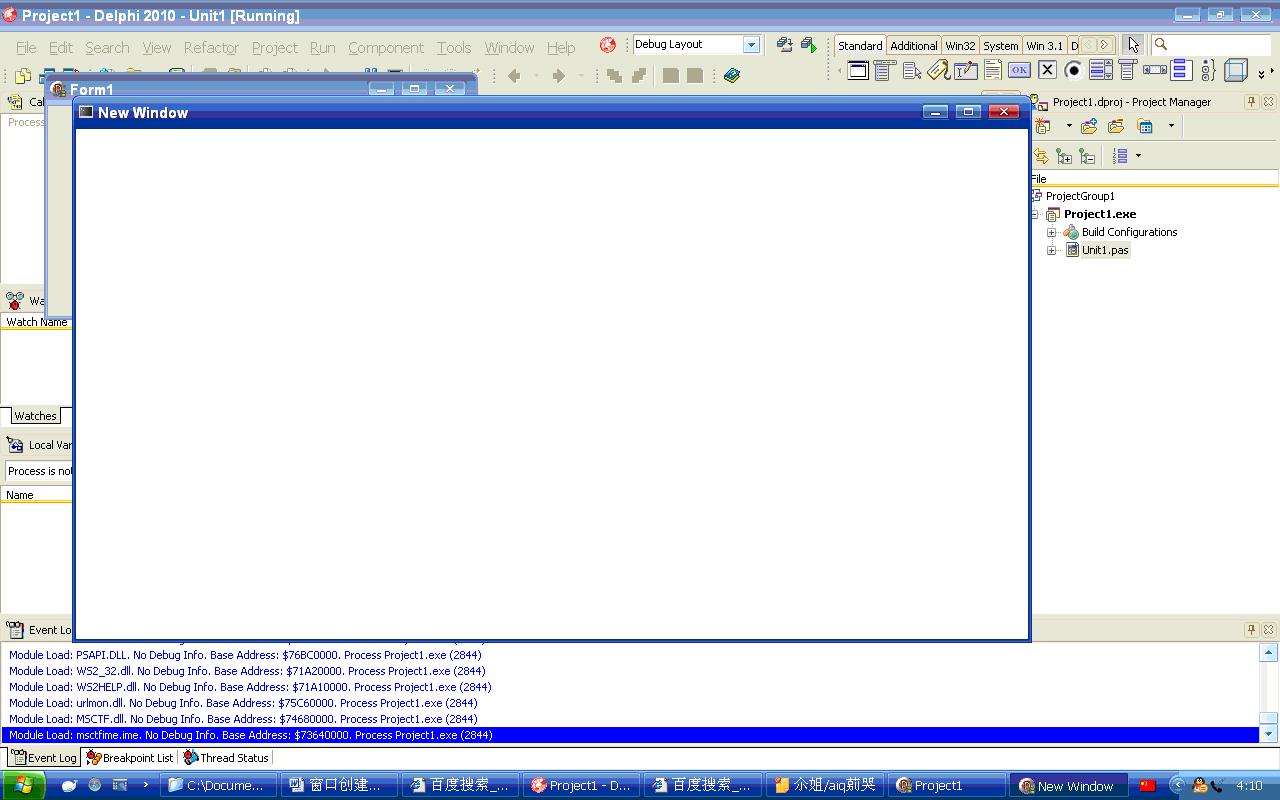
Task: Click the Sync project tree icon
Action: (1041, 156)
